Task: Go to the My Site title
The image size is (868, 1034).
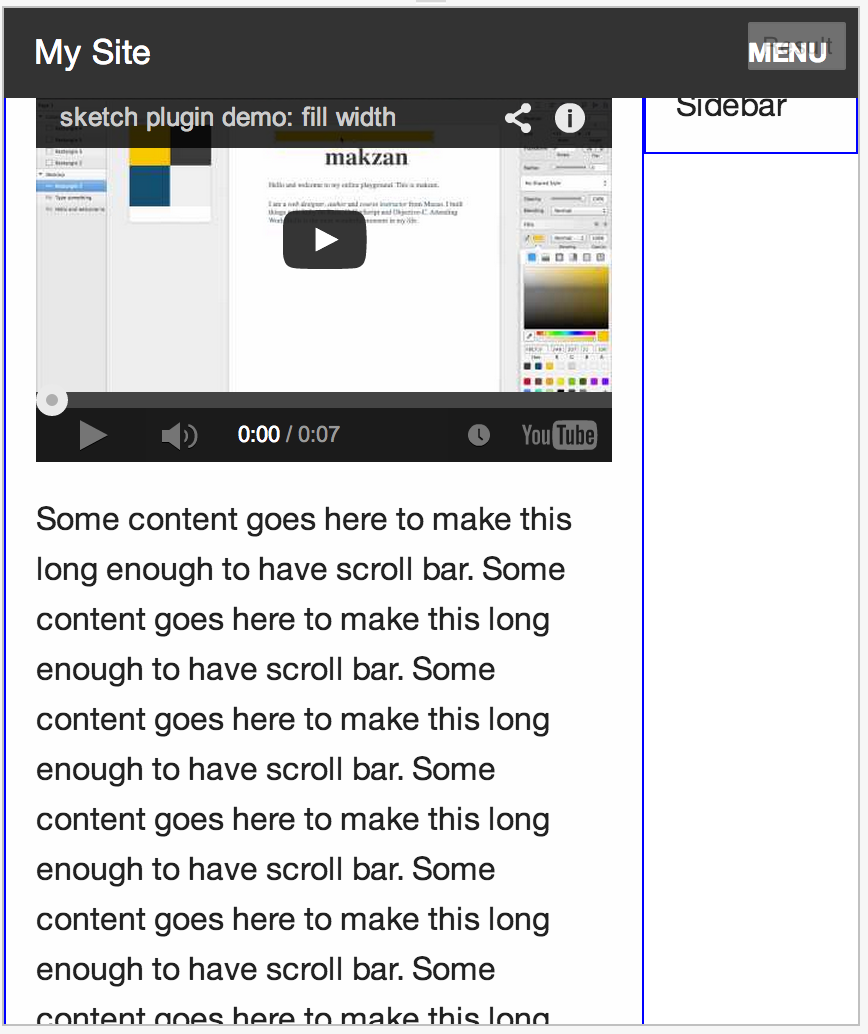Action: pos(92,52)
